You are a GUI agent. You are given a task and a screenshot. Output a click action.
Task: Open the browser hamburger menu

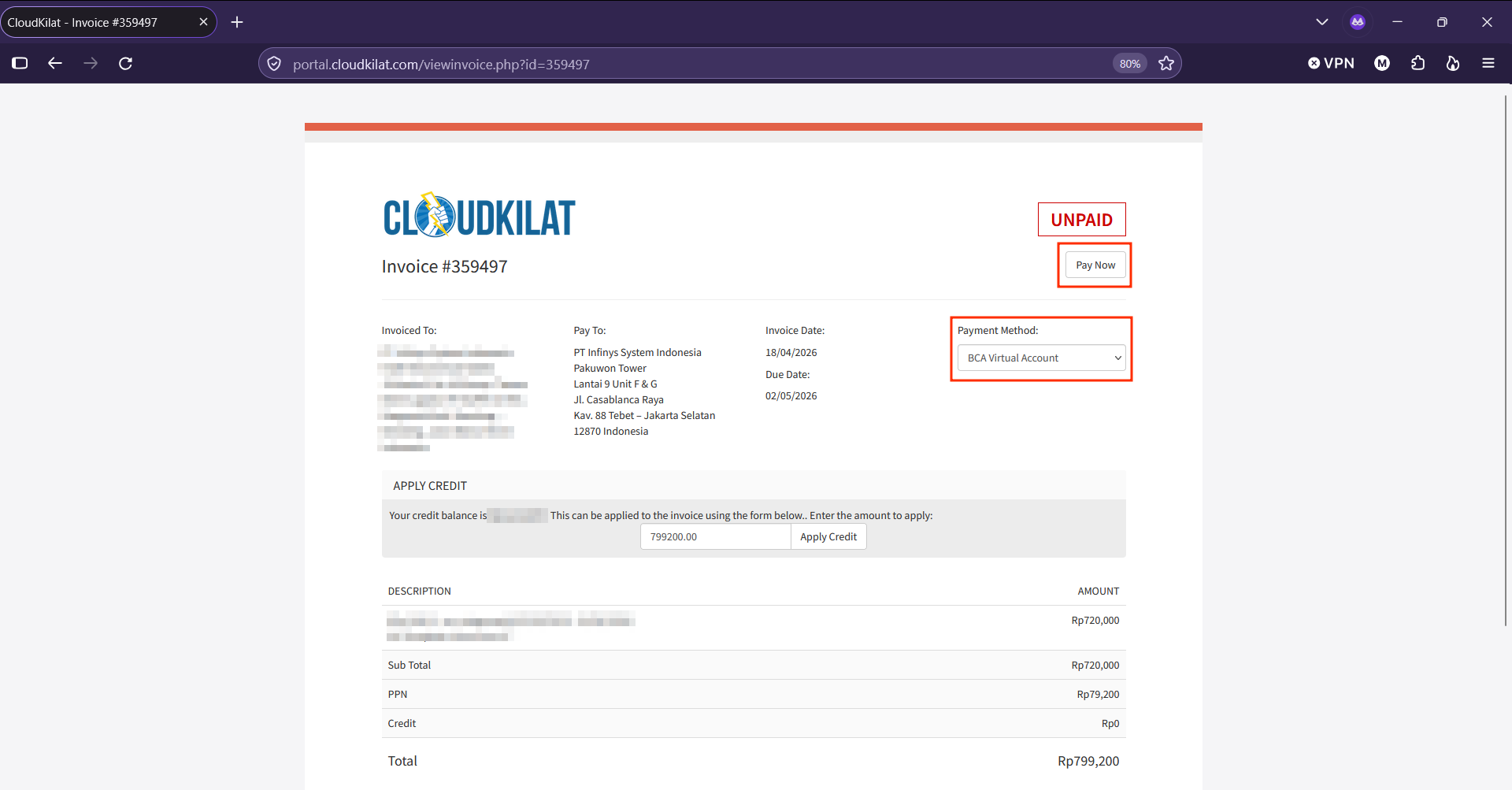point(1488,63)
